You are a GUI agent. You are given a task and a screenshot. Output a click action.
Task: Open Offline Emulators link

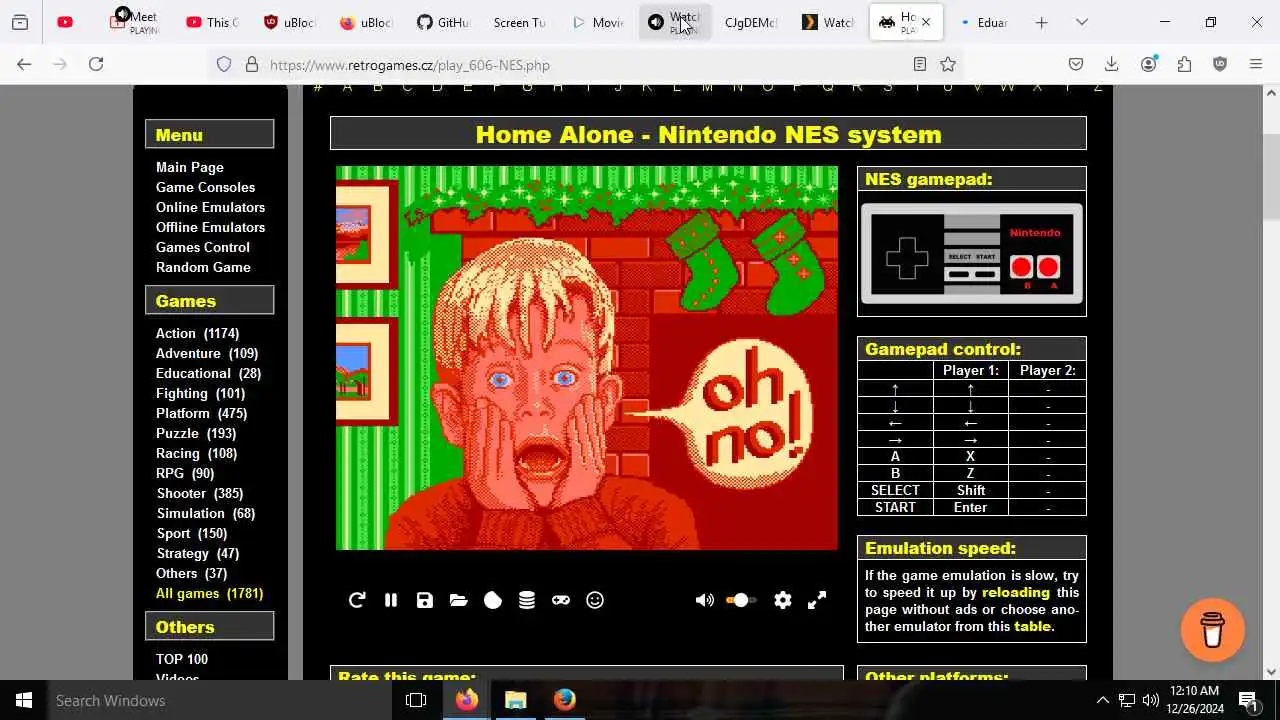[x=210, y=227]
